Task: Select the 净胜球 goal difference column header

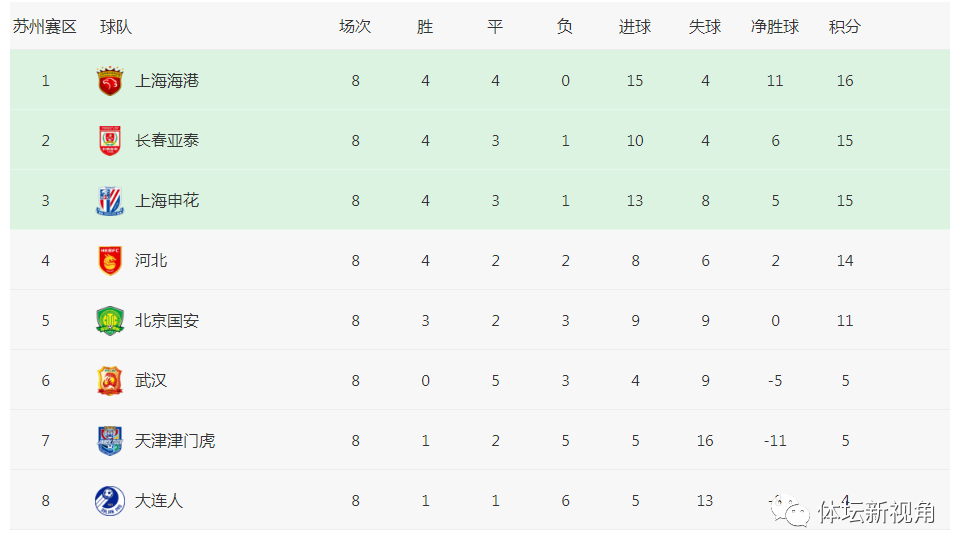Action: click(775, 27)
